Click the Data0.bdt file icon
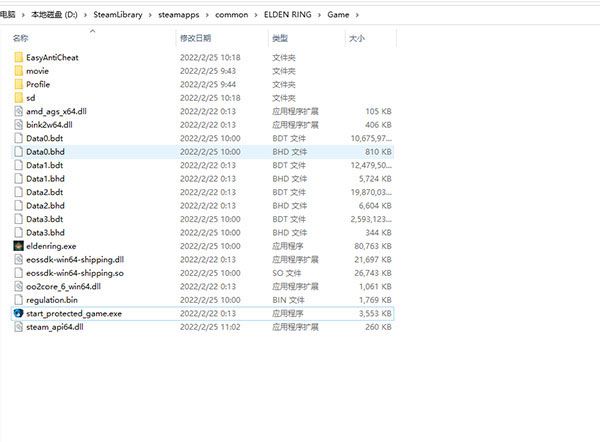Image resolution: width=600 pixels, height=442 pixels. tap(19, 138)
